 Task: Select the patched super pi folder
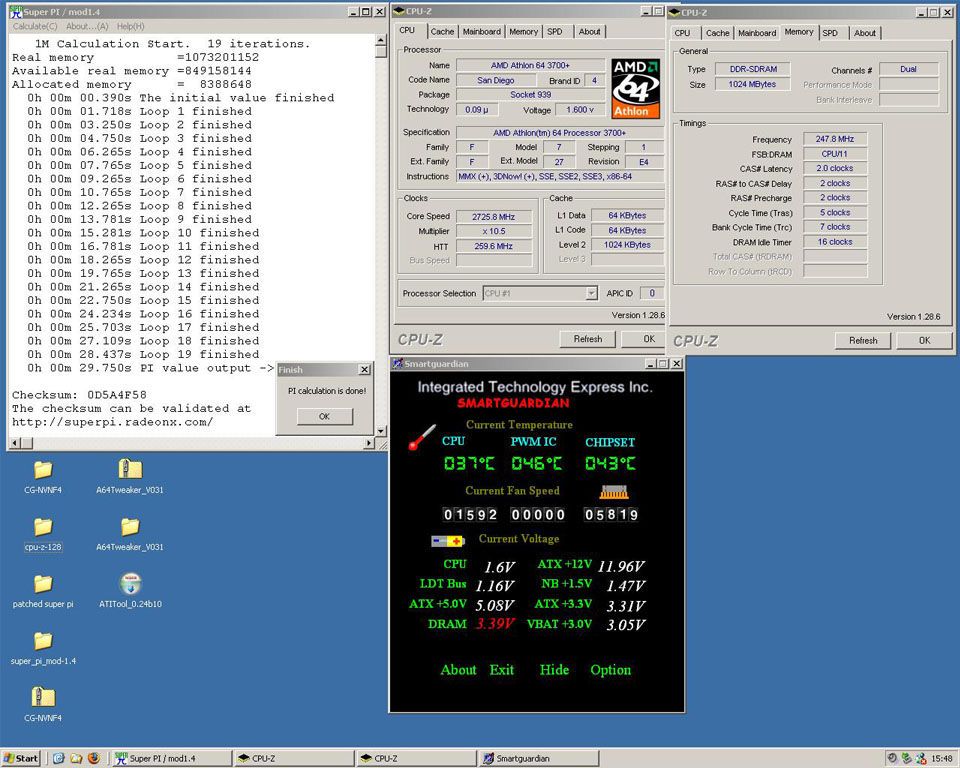pos(42,584)
